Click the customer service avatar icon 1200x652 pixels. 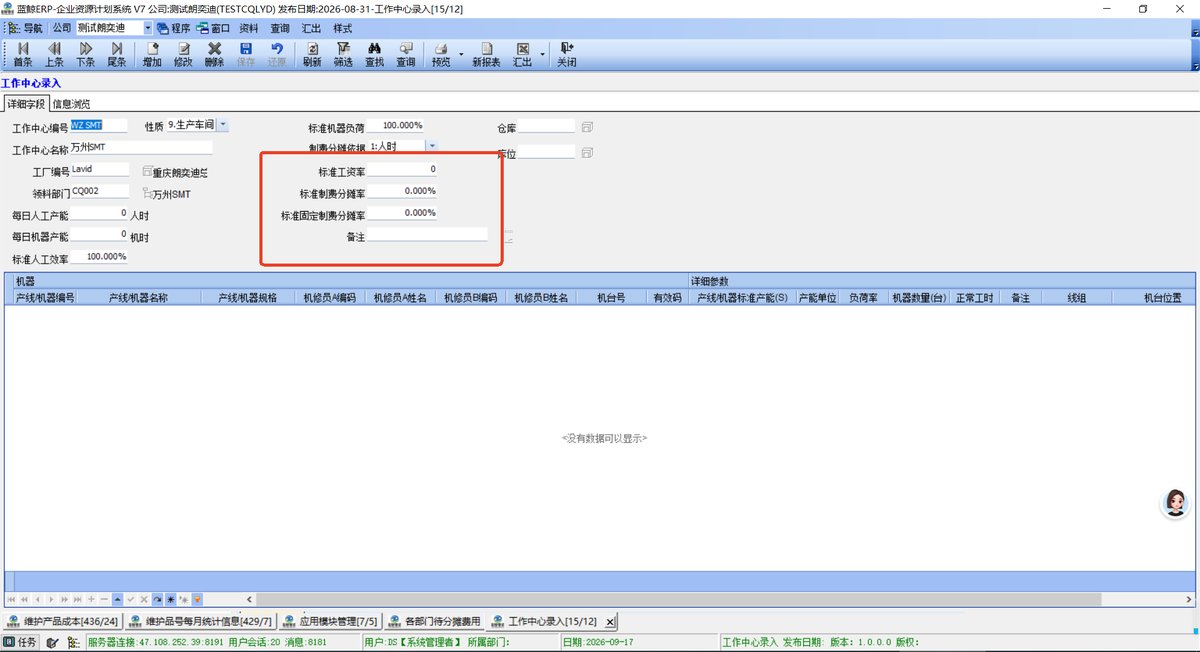pyautogui.click(x=1176, y=503)
